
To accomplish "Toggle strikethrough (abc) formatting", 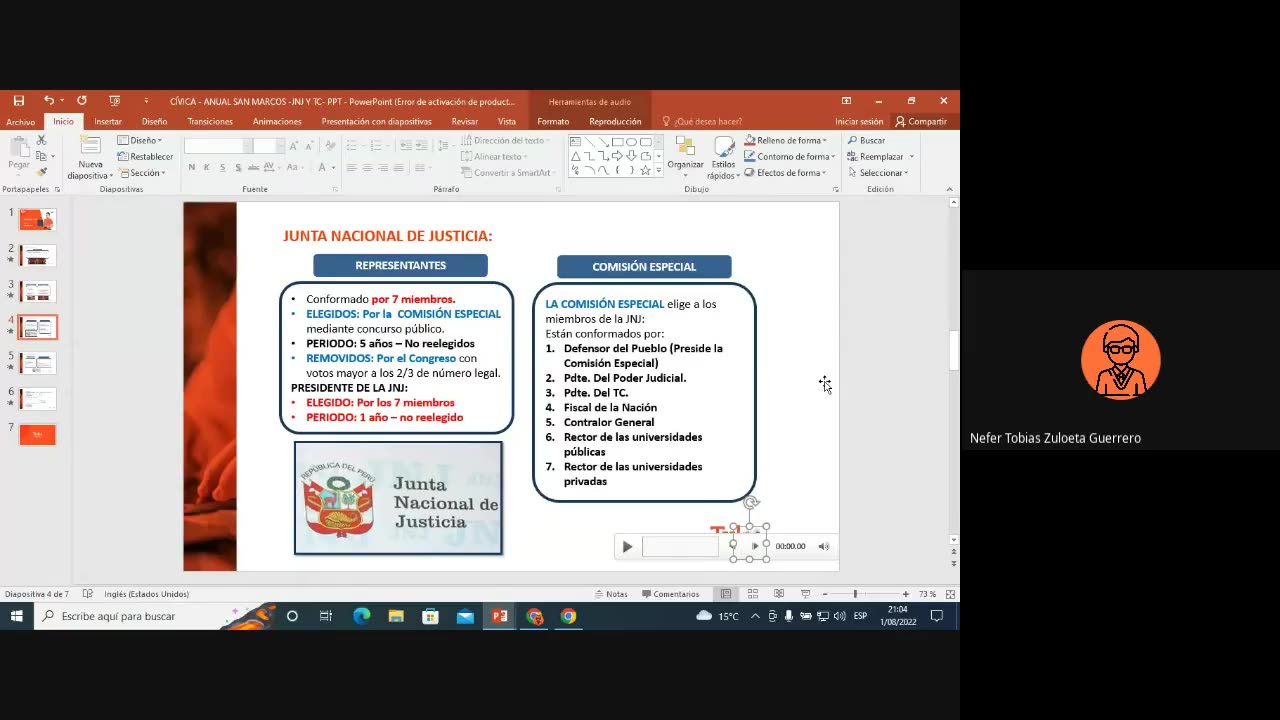I will pyautogui.click(x=254, y=168).
